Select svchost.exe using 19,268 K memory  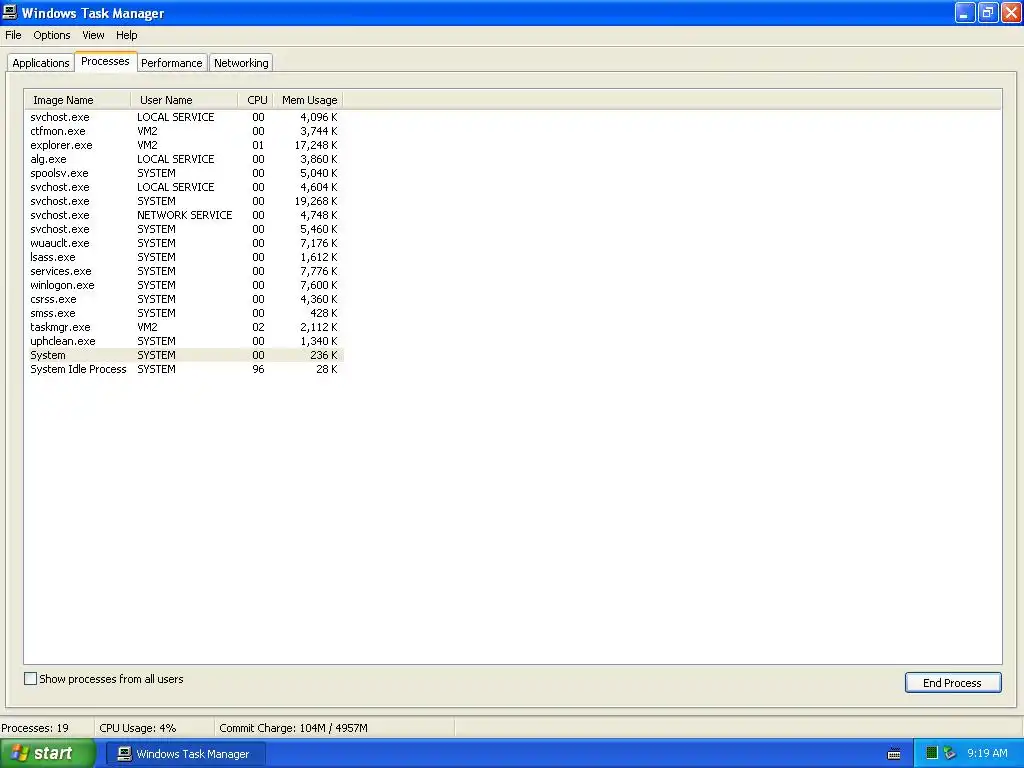tap(184, 201)
